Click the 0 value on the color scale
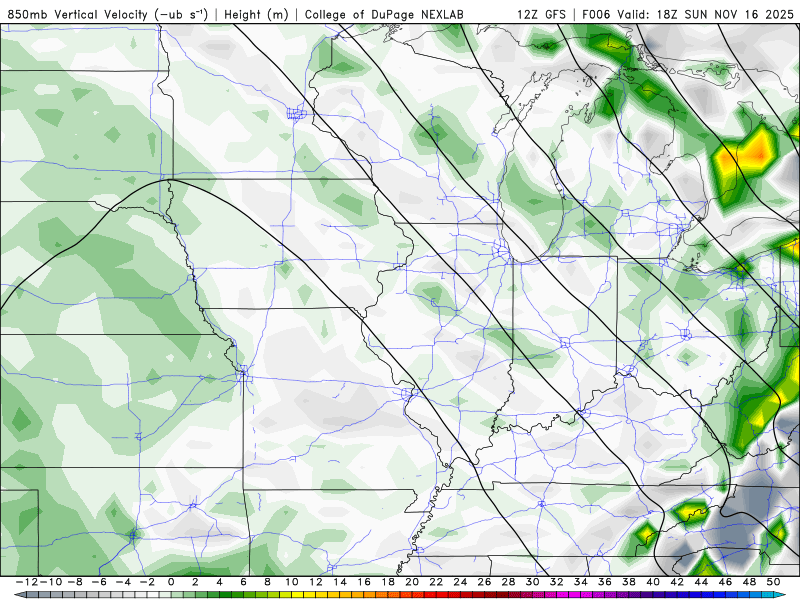 (x=171, y=582)
